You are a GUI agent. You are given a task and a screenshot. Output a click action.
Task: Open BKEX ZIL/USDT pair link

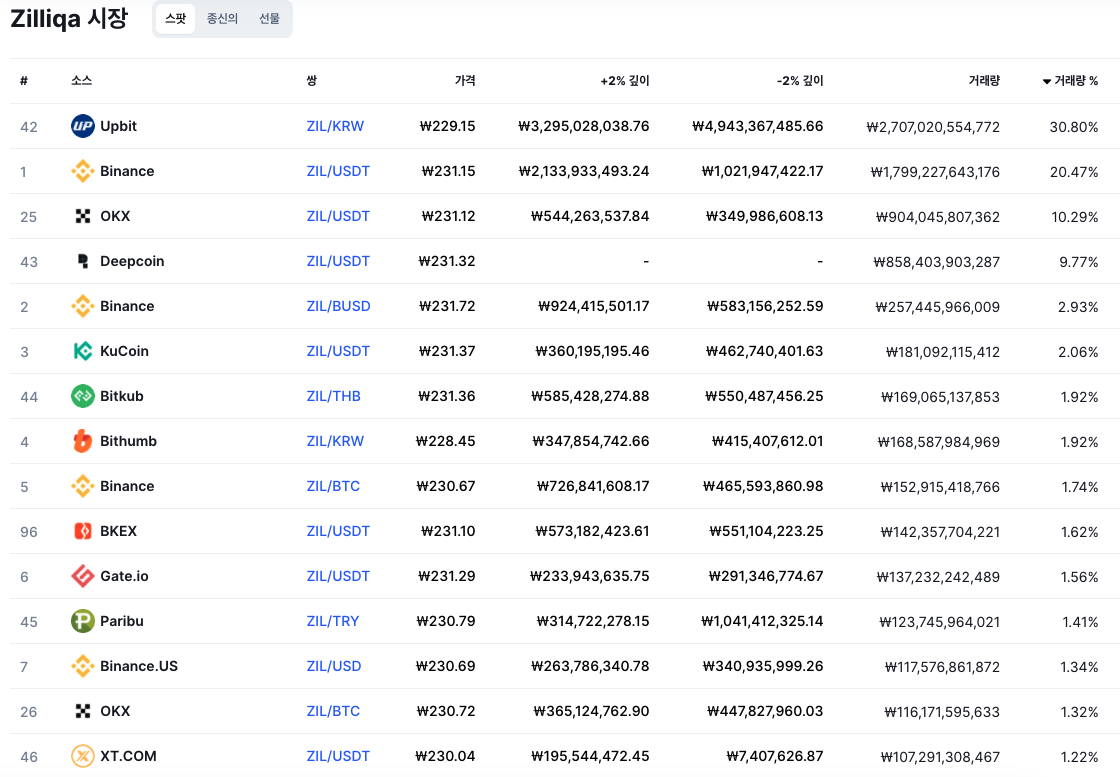pyautogui.click(x=338, y=531)
